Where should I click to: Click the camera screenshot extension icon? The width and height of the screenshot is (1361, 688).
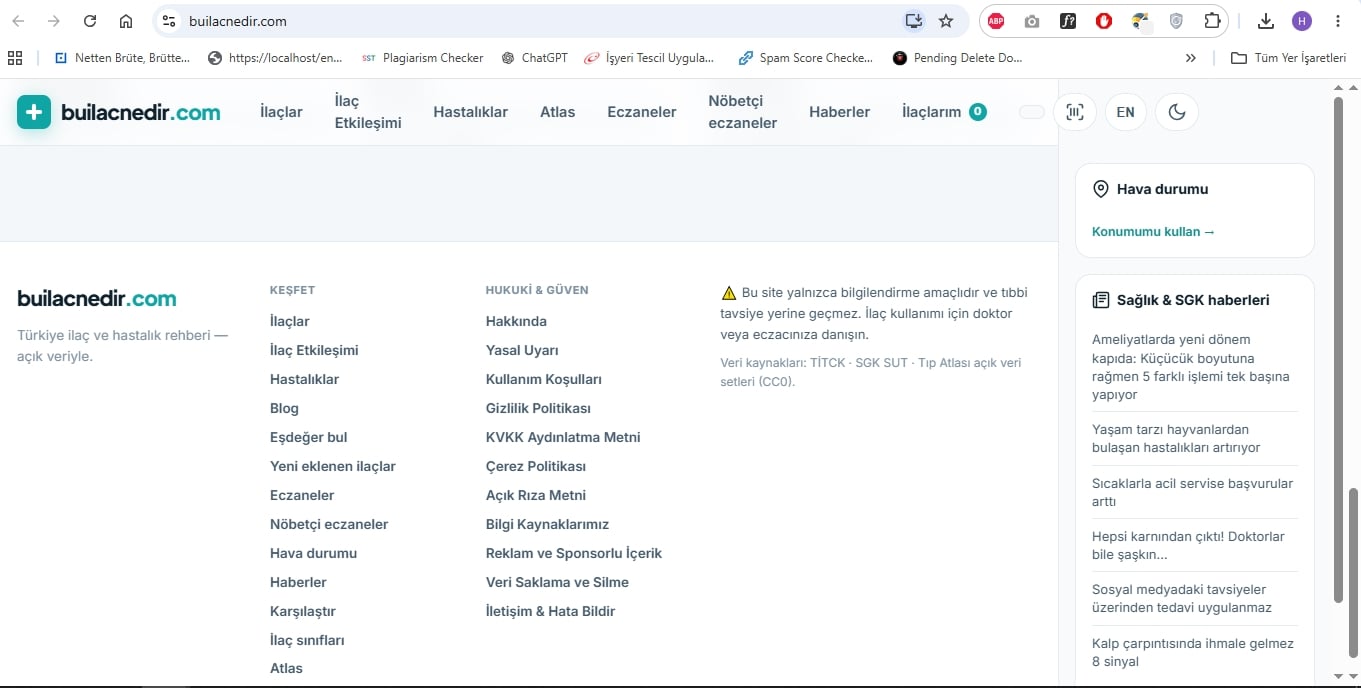coord(1032,21)
